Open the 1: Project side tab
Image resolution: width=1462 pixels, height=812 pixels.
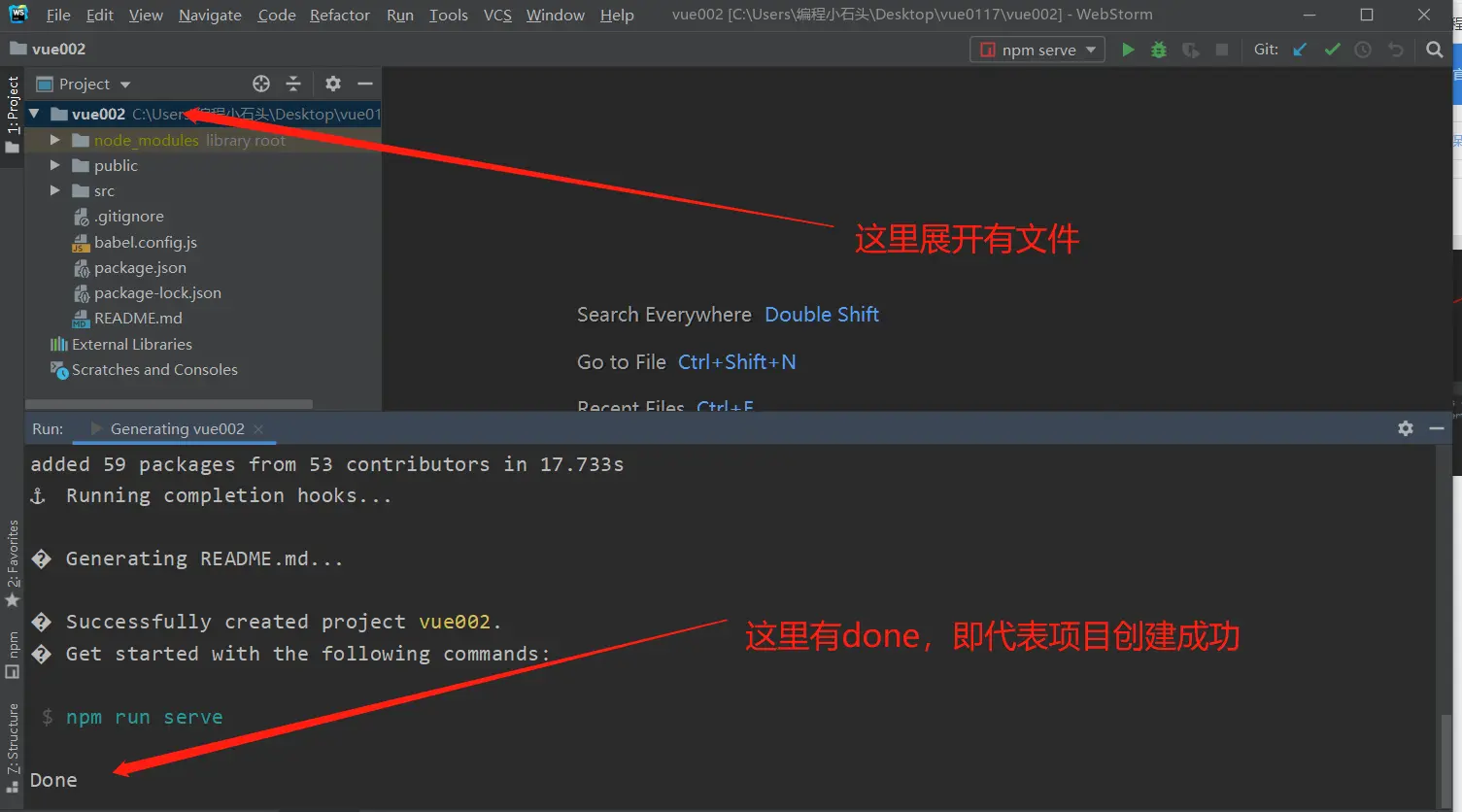pos(12,115)
